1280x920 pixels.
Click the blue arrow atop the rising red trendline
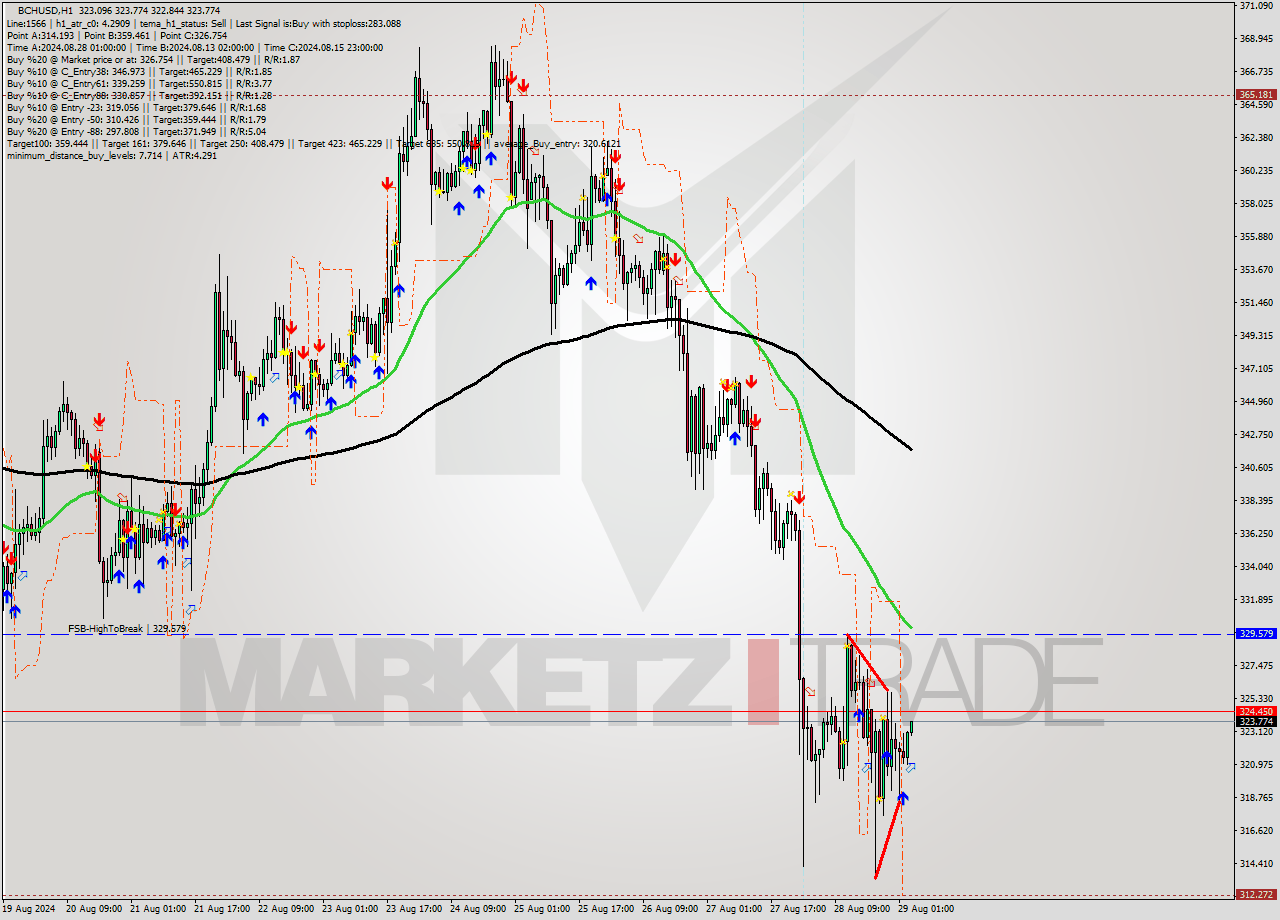tap(903, 797)
